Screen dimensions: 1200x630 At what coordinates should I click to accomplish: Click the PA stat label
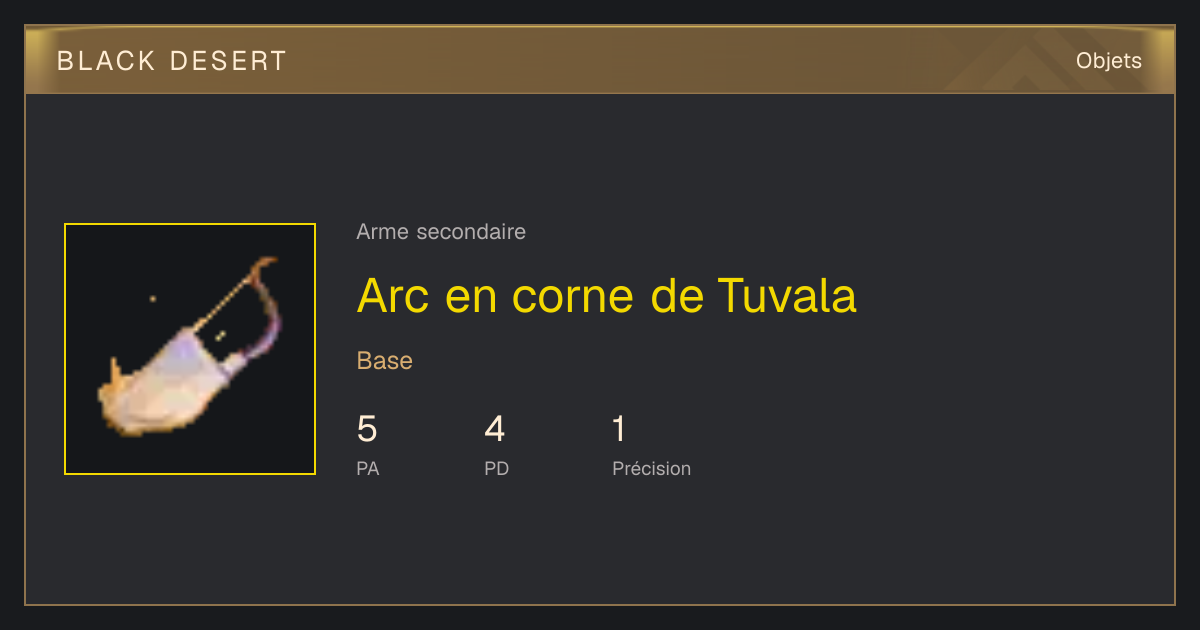point(368,468)
